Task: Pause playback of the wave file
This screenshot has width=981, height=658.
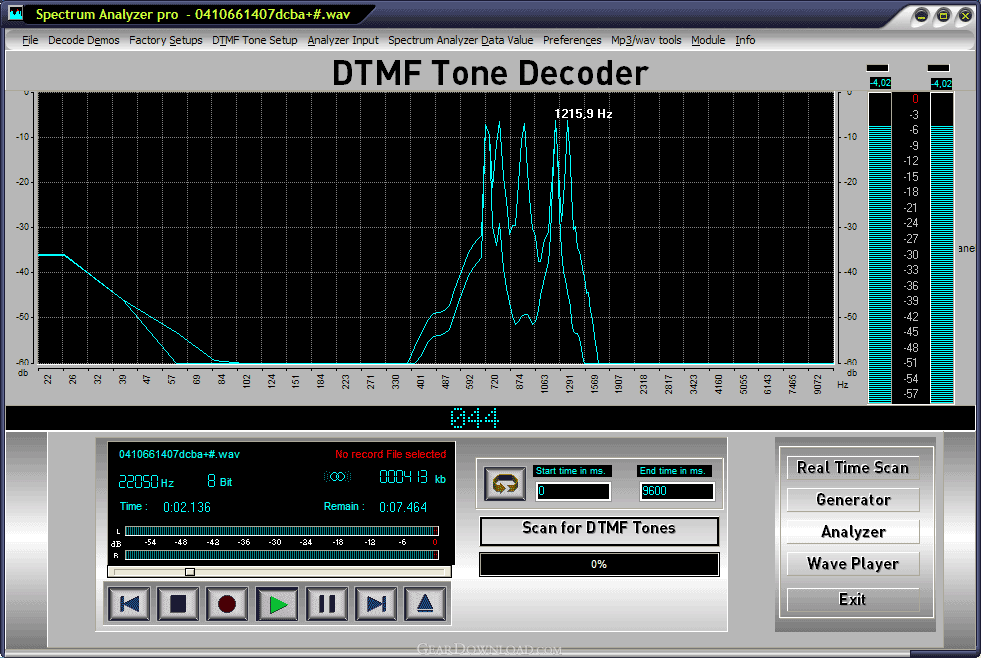Action: [x=327, y=604]
